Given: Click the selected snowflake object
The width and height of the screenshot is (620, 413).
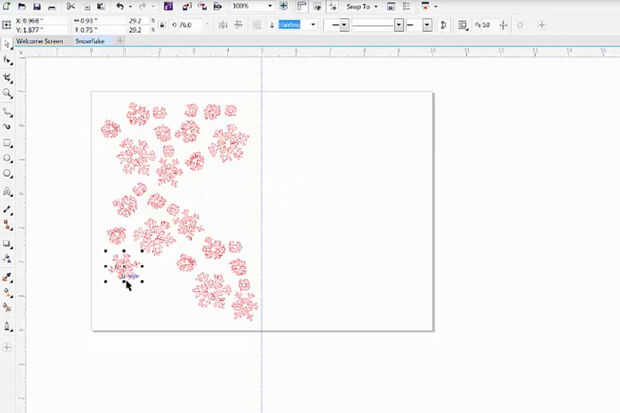Looking at the screenshot, I should 124,266.
